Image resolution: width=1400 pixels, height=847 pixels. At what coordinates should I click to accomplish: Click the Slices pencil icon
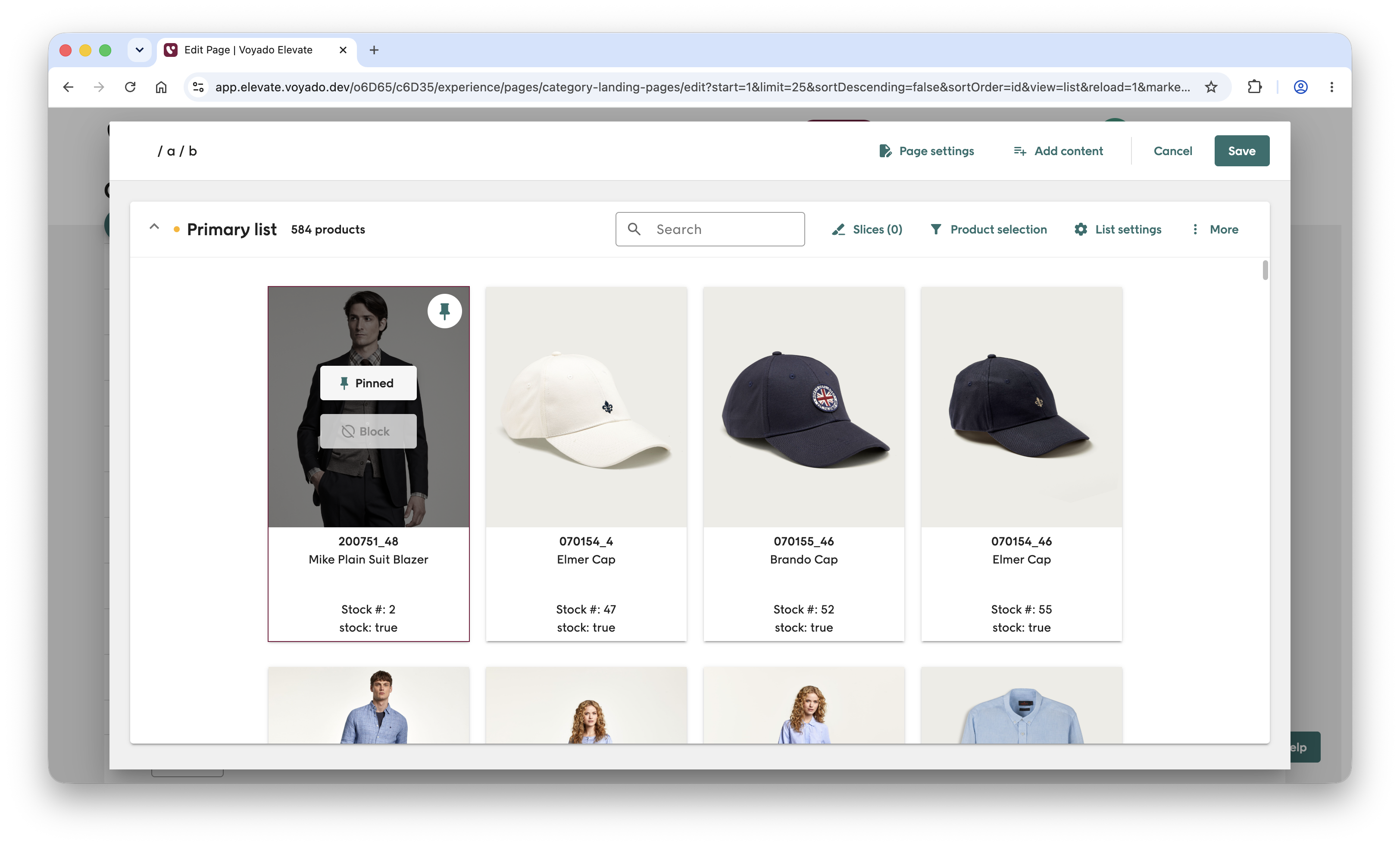coord(838,229)
